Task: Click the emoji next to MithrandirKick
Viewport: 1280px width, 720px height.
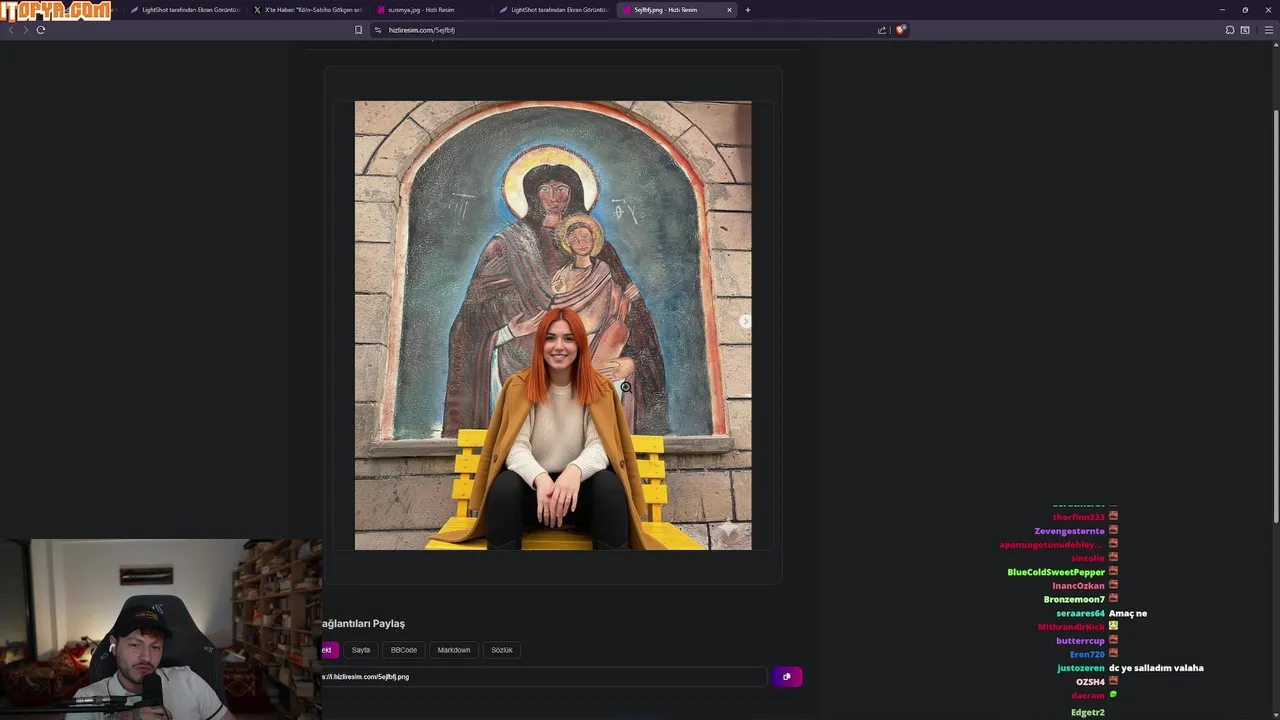Action: coord(1113,626)
